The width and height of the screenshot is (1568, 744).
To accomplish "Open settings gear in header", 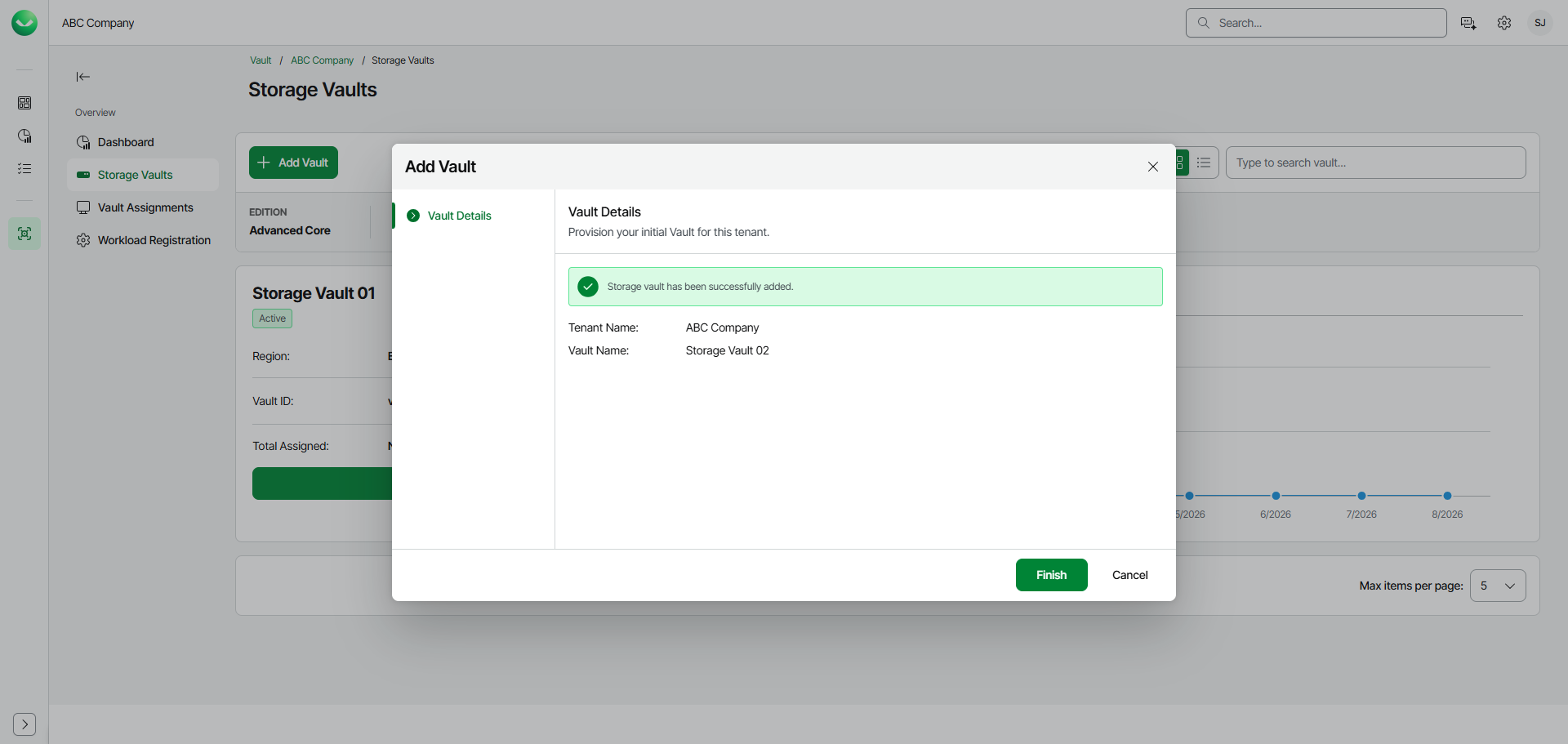I will [x=1504, y=23].
